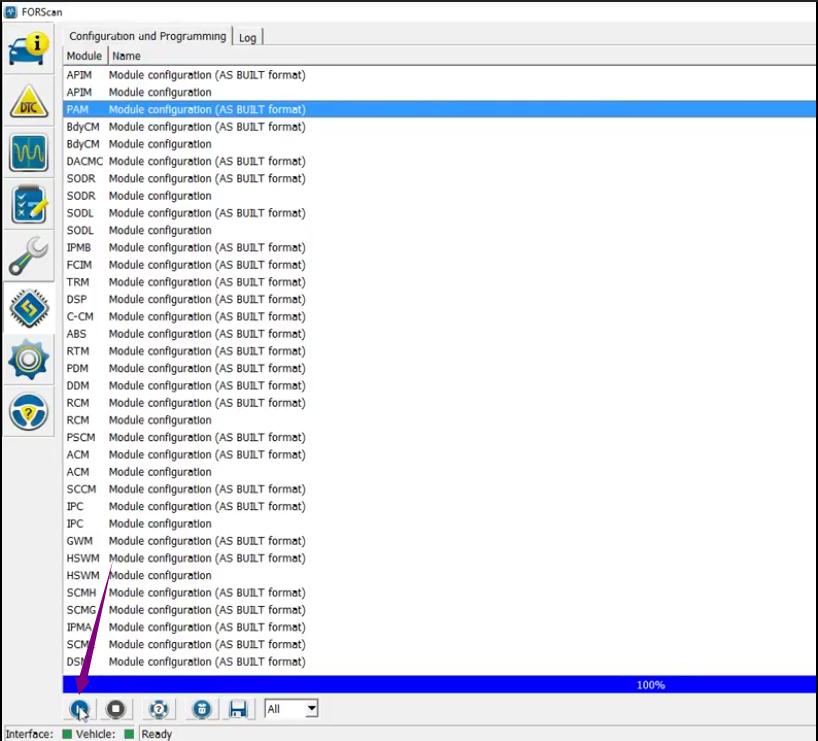Select RCM plain Module configuration row
This screenshot has width=818, height=741.
(x=440, y=420)
